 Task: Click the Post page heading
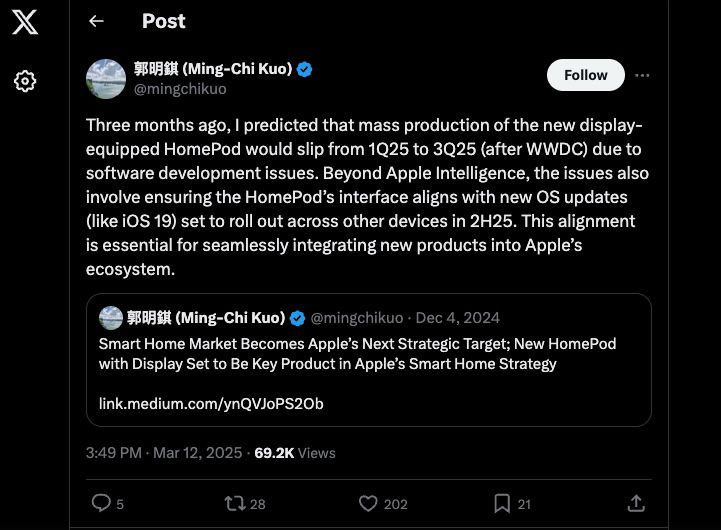164,21
